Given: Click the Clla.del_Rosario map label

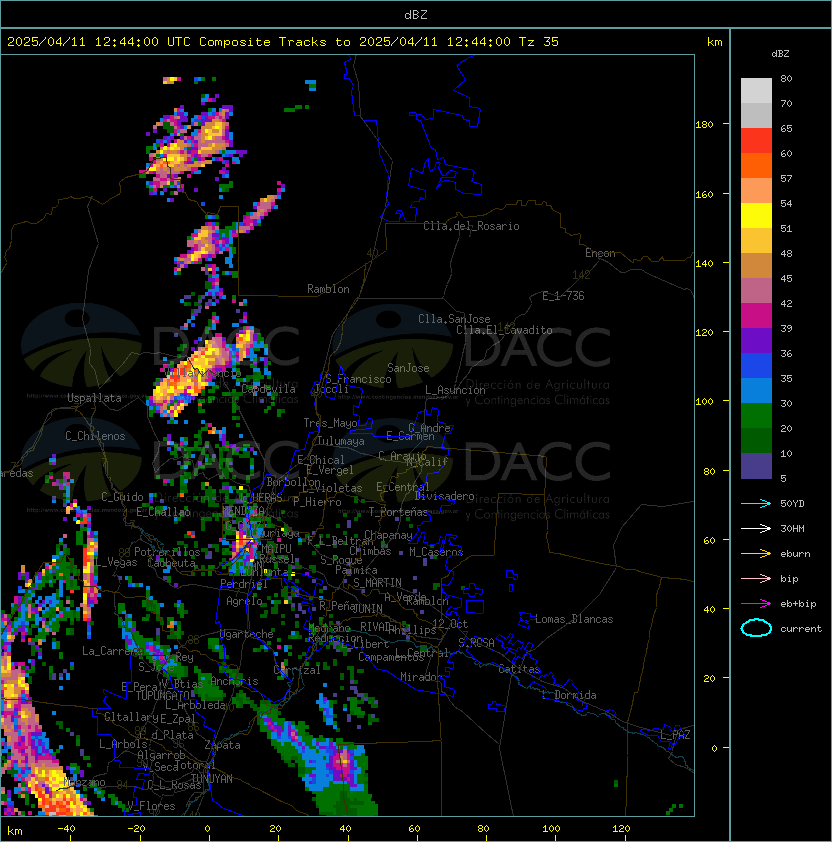Looking at the screenshot, I should tap(471, 226).
